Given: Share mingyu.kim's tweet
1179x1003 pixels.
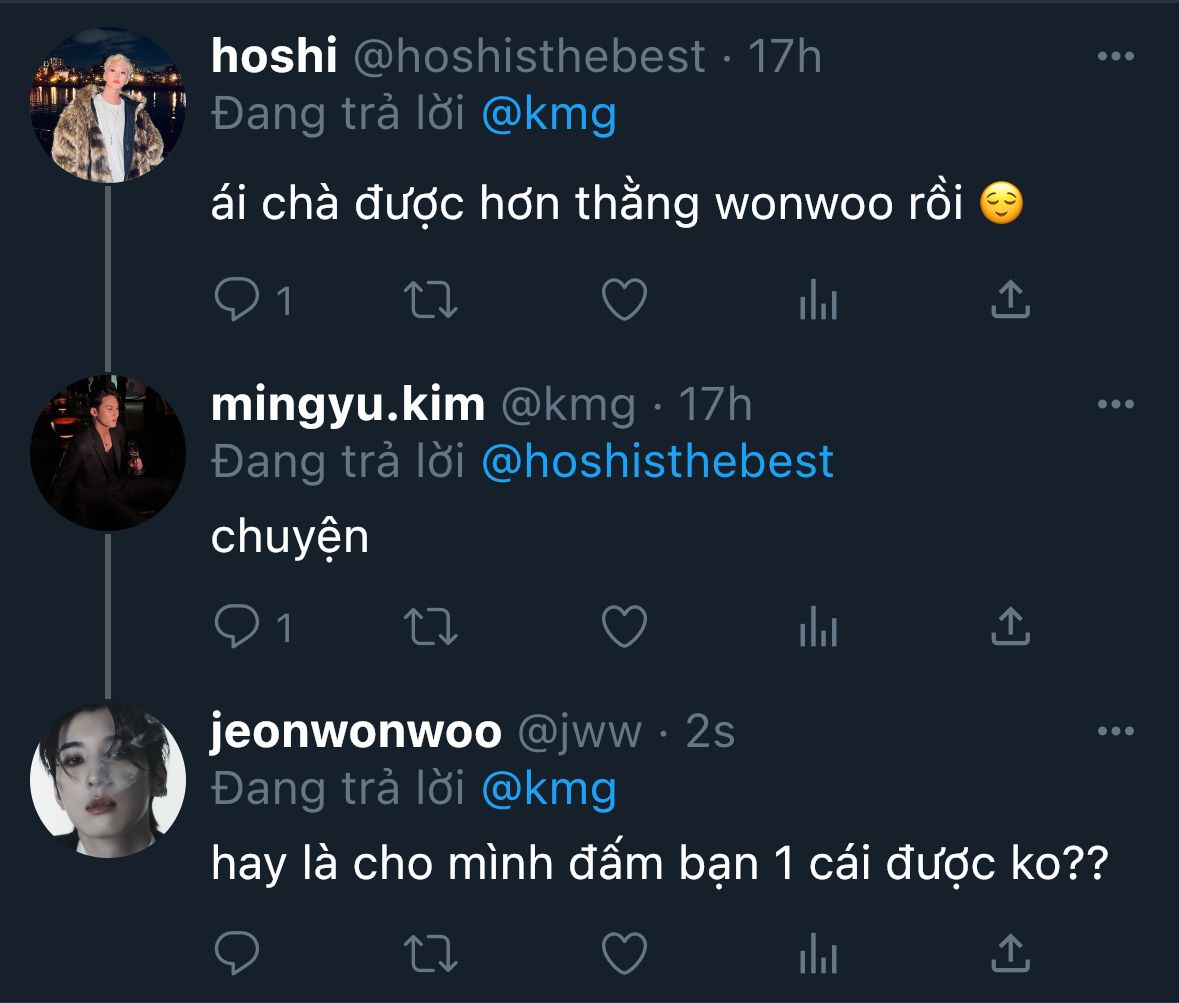Looking at the screenshot, I should (1010, 627).
